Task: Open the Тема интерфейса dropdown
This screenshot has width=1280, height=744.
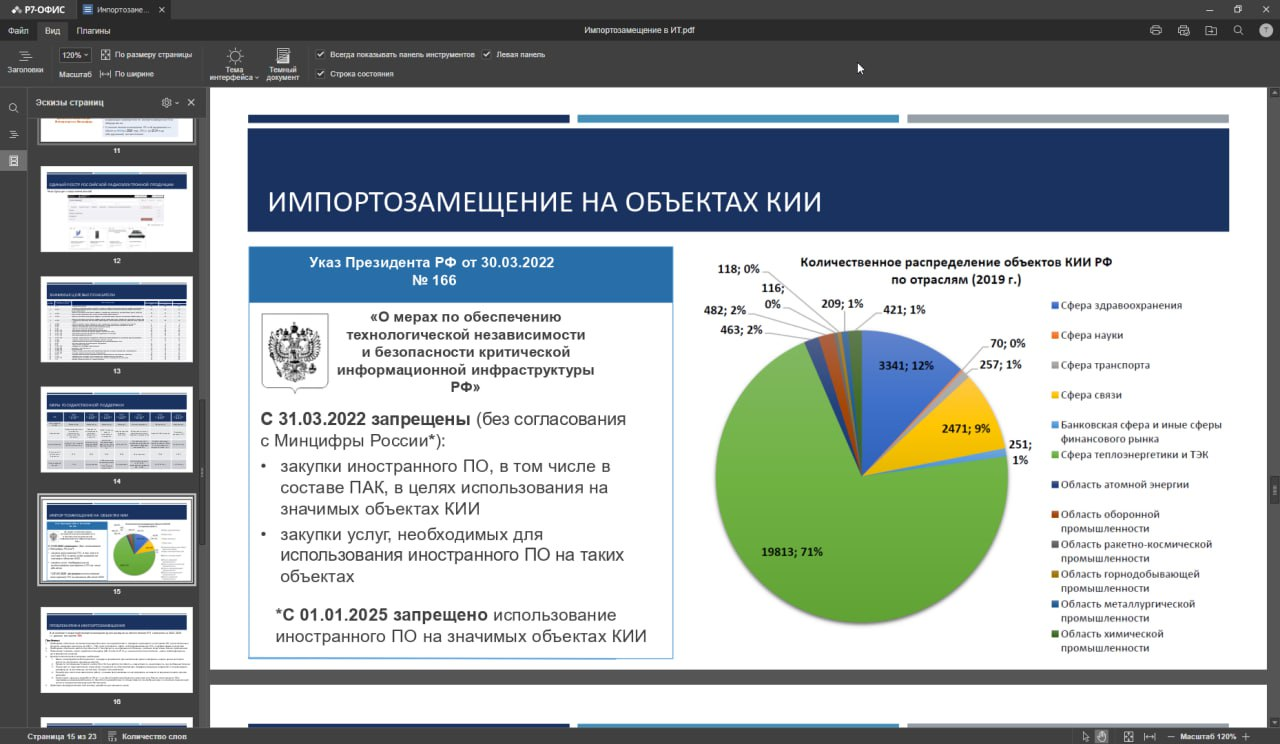Action: tap(234, 63)
